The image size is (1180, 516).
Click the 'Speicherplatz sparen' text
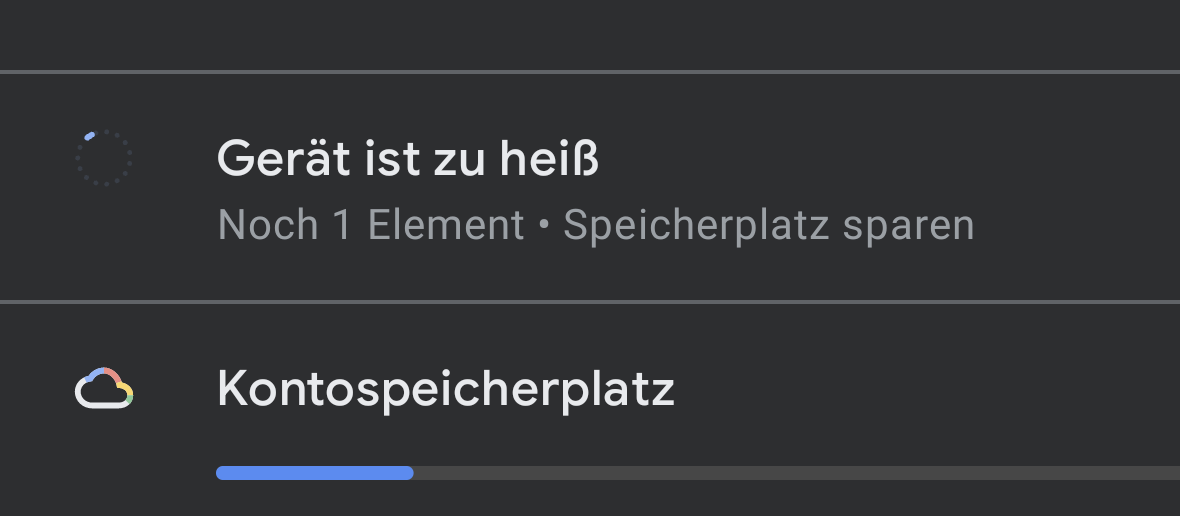coord(768,226)
